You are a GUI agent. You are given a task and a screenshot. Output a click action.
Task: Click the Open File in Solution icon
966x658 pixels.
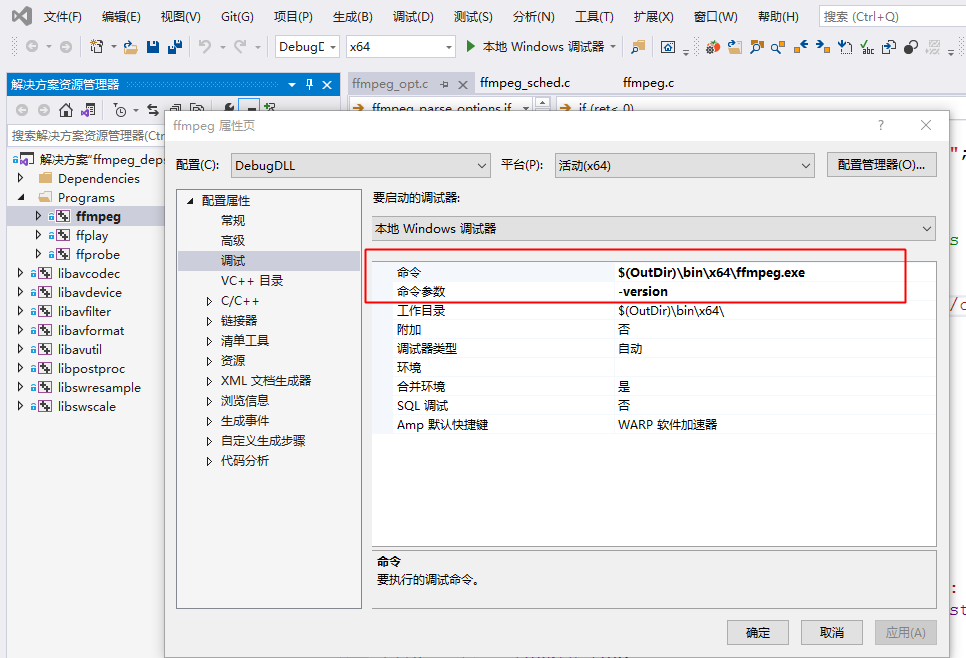(734, 47)
